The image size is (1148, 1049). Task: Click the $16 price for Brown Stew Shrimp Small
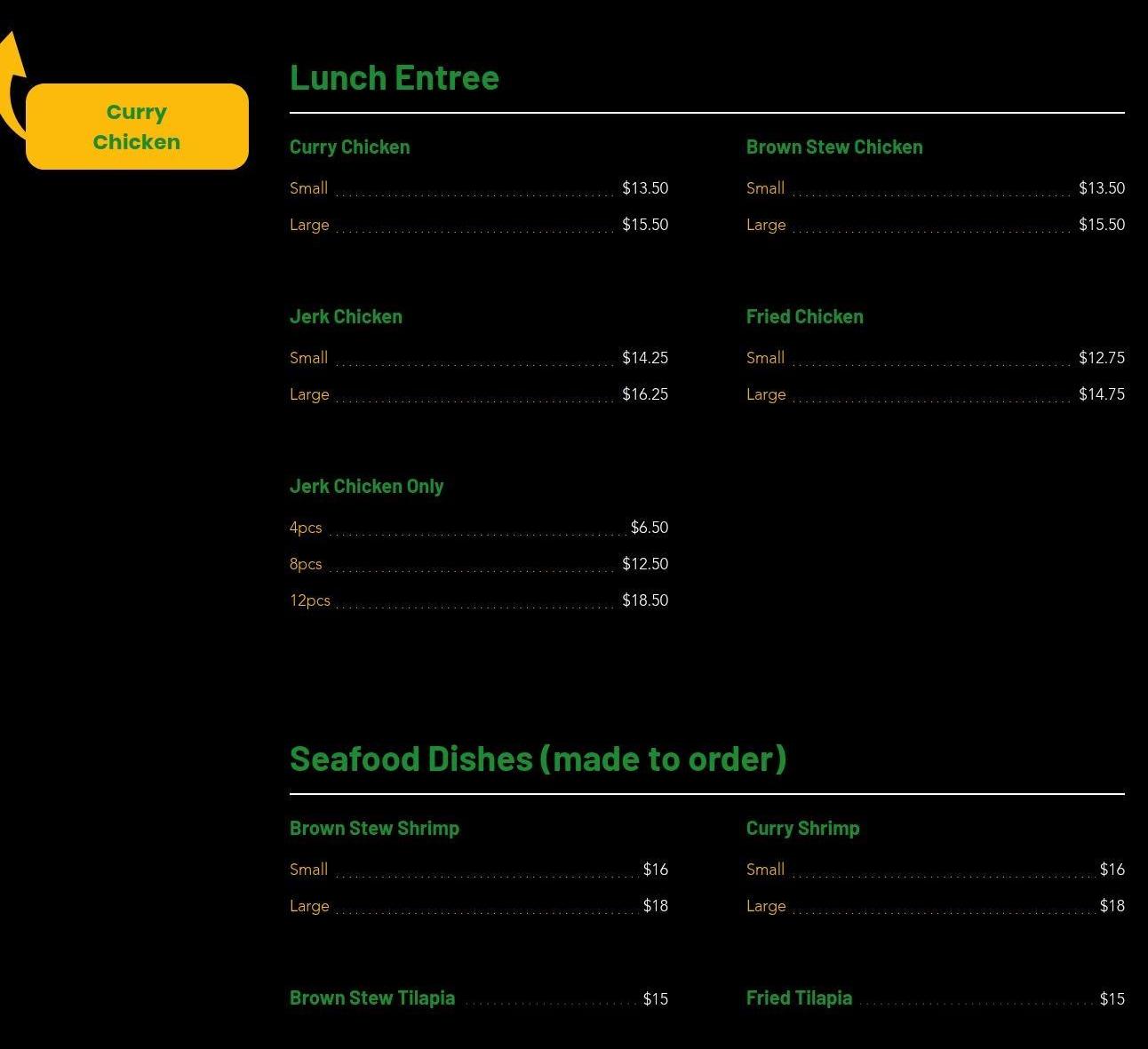click(656, 870)
